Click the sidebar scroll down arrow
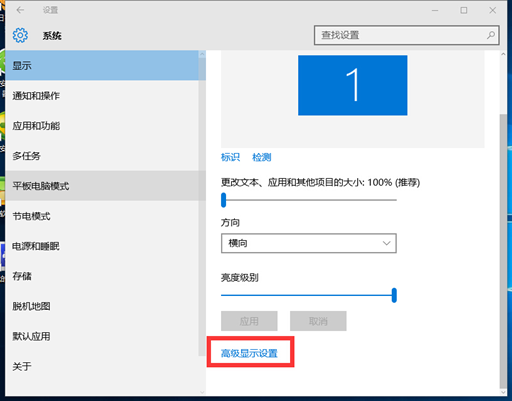 202,392
